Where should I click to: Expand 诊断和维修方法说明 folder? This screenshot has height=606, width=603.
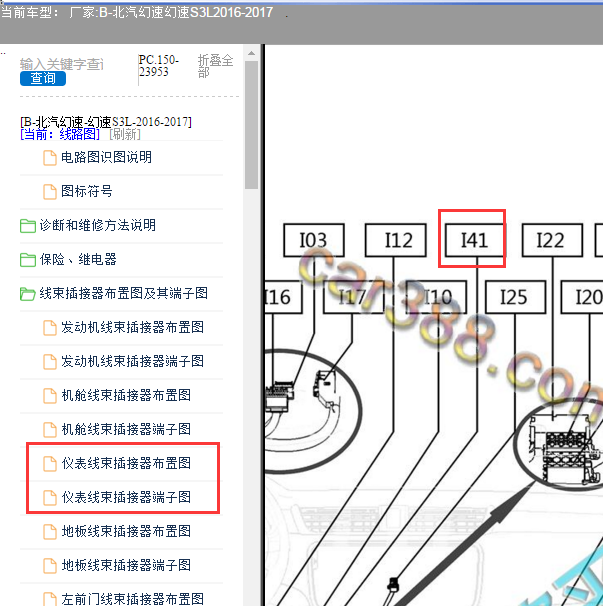click(x=97, y=225)
